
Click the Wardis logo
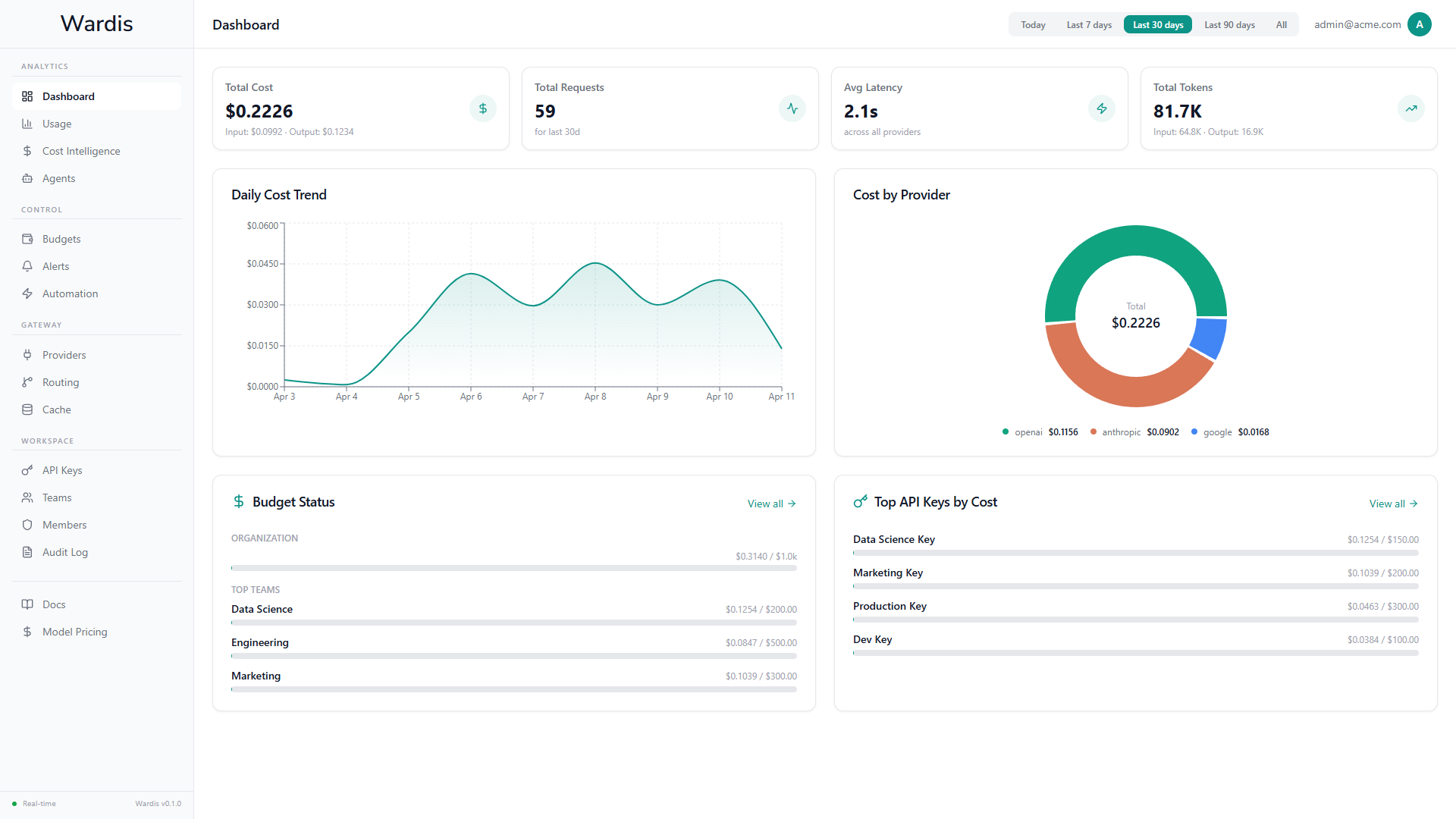tap(96, 24)
